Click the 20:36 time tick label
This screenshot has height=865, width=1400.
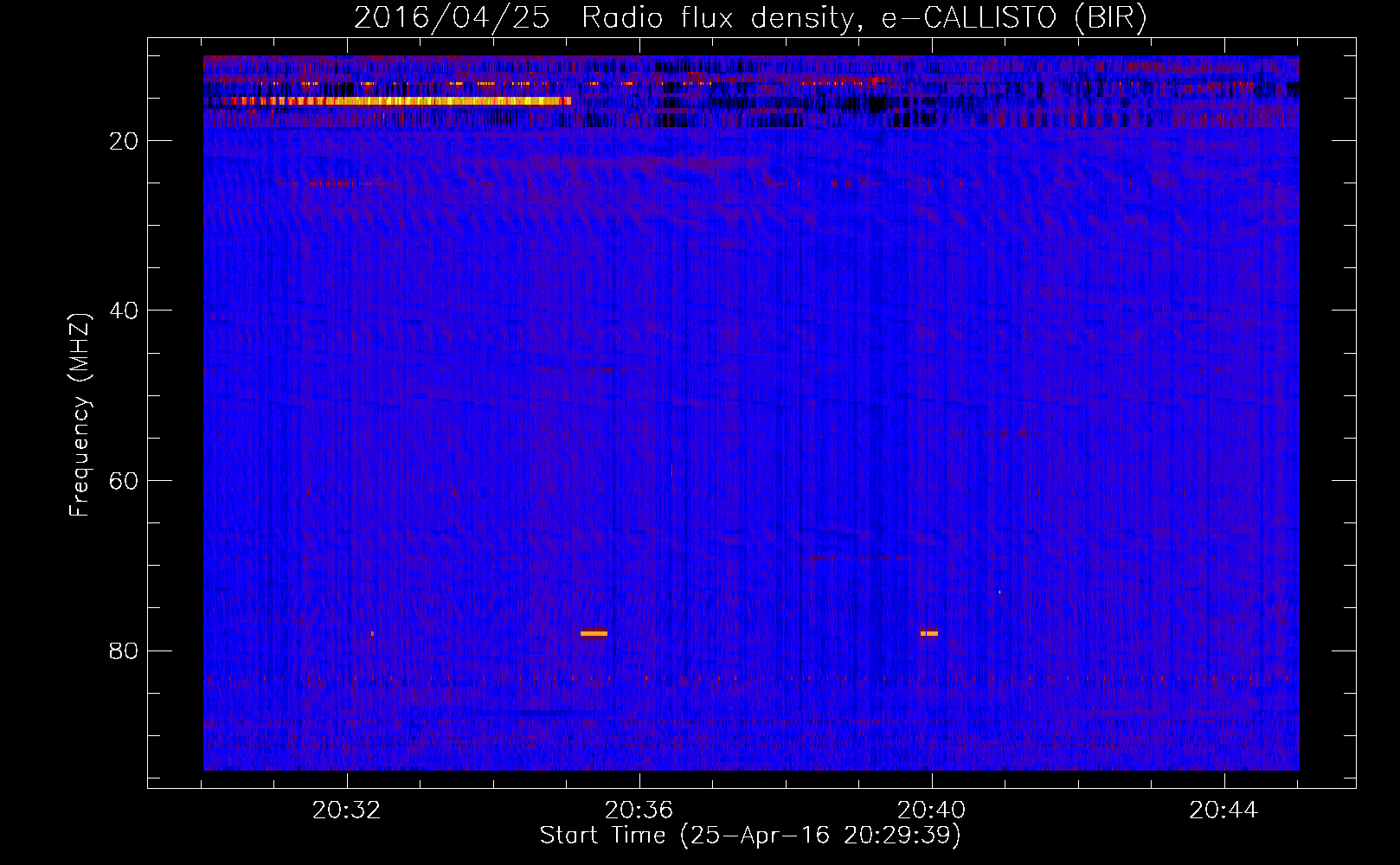point(639,811)
